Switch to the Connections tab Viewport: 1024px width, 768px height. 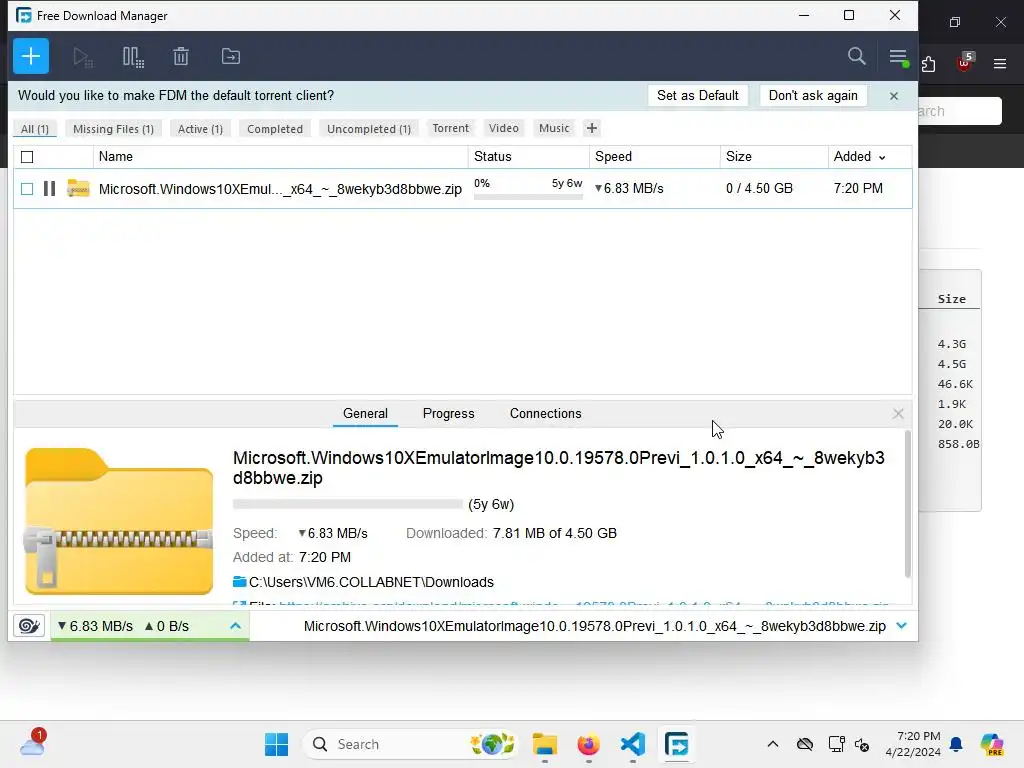pos(545,413)
